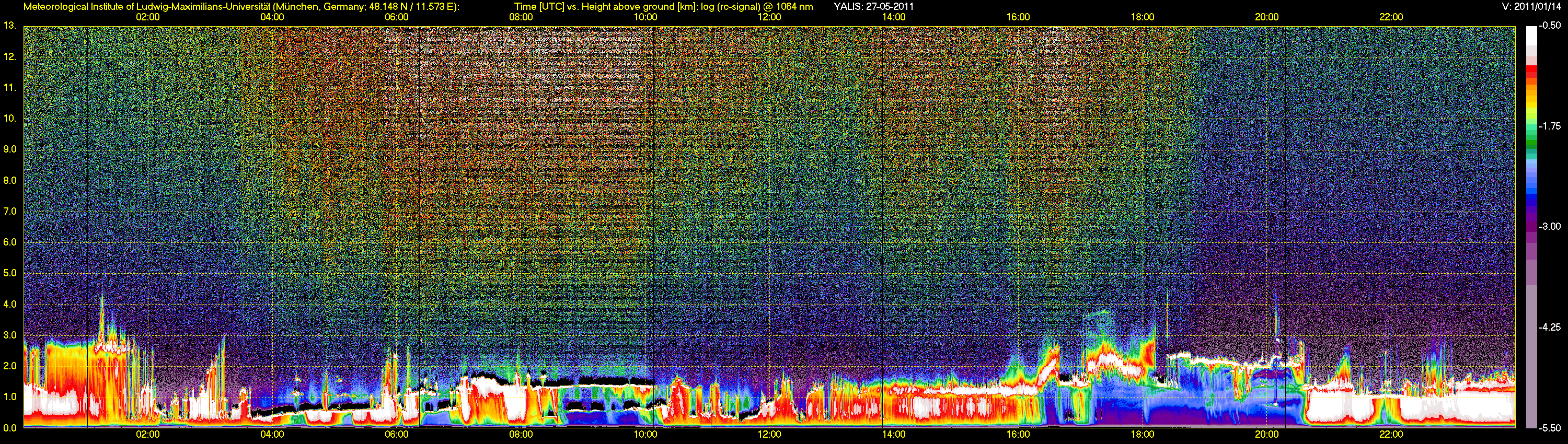Click the 6.0 height axis label
Viewport: 1568px width, 444px height.
tap(9, 242)
